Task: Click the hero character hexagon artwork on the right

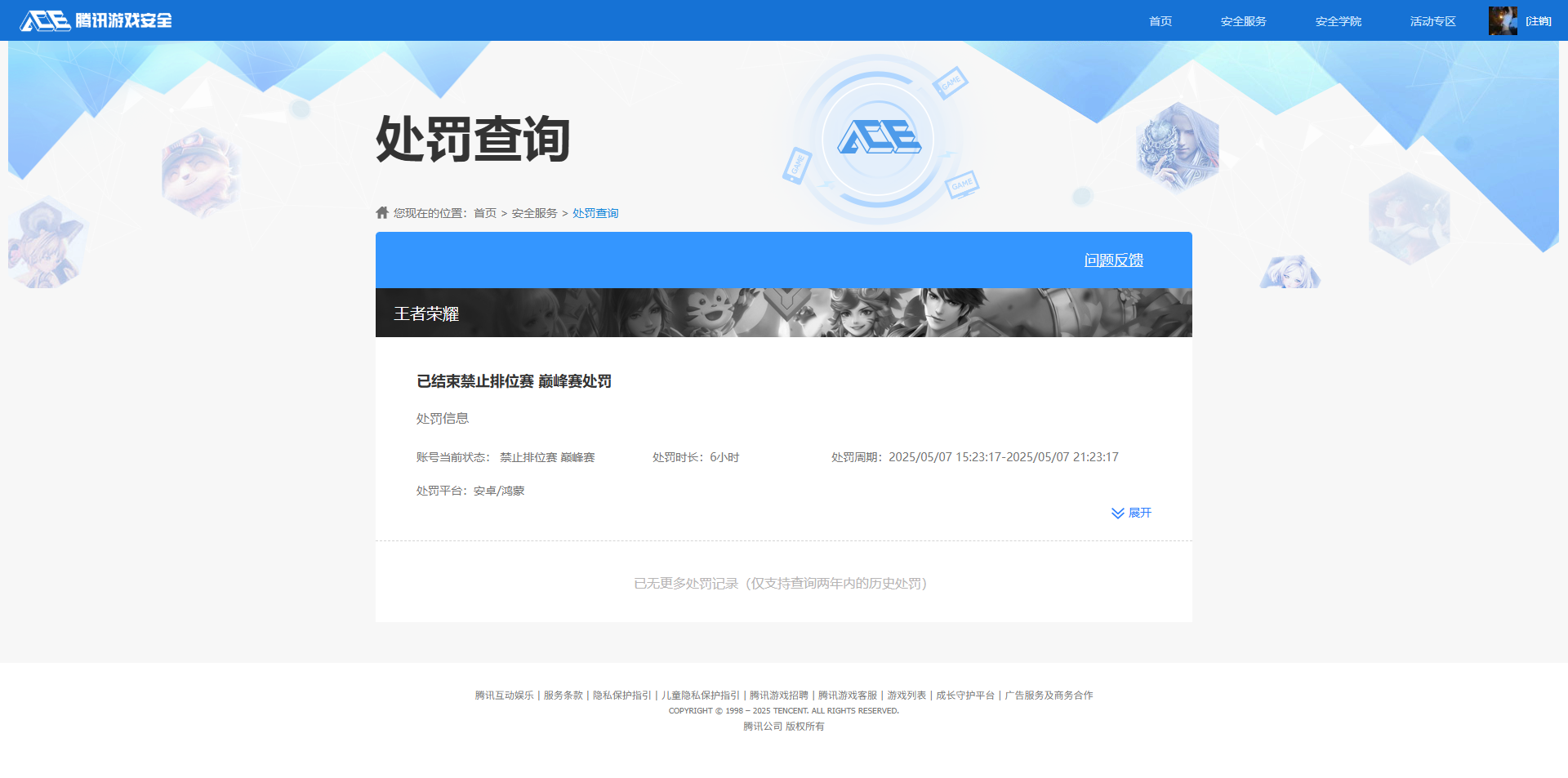Action: coord(1177,147)
